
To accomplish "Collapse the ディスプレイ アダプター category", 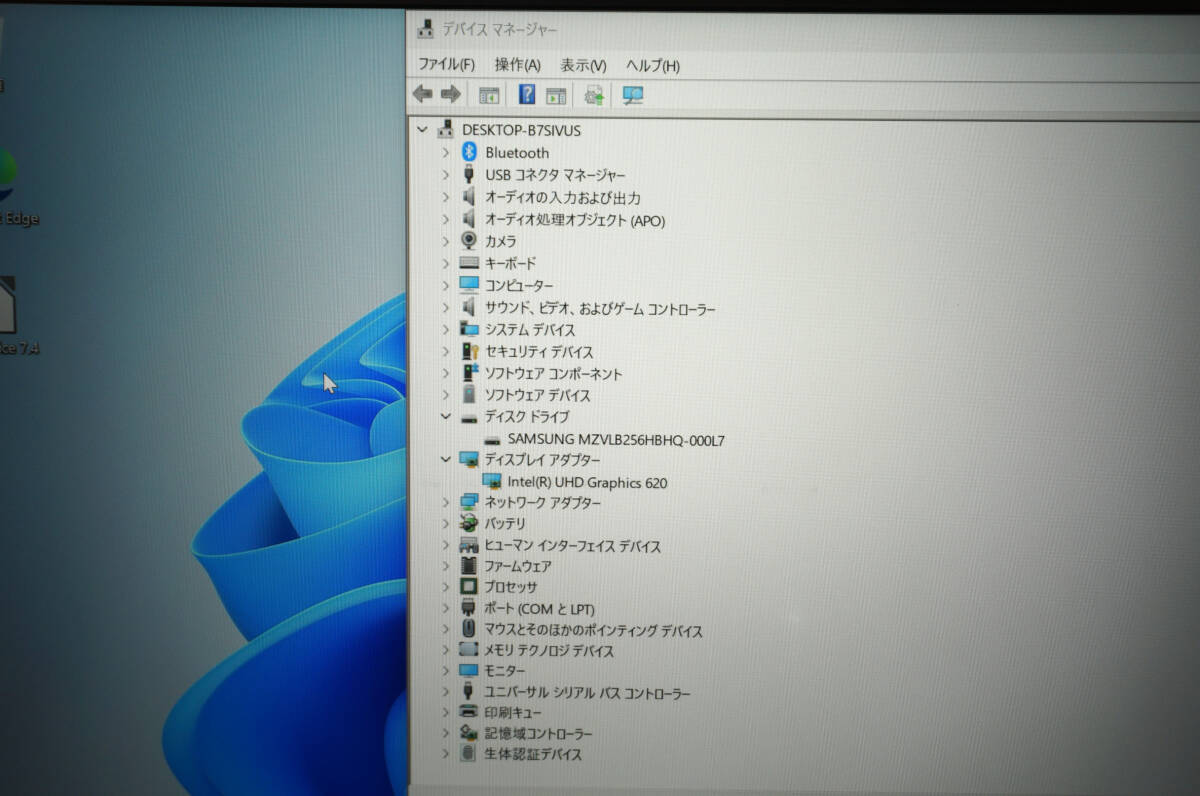I will click(x=446, y=459).
